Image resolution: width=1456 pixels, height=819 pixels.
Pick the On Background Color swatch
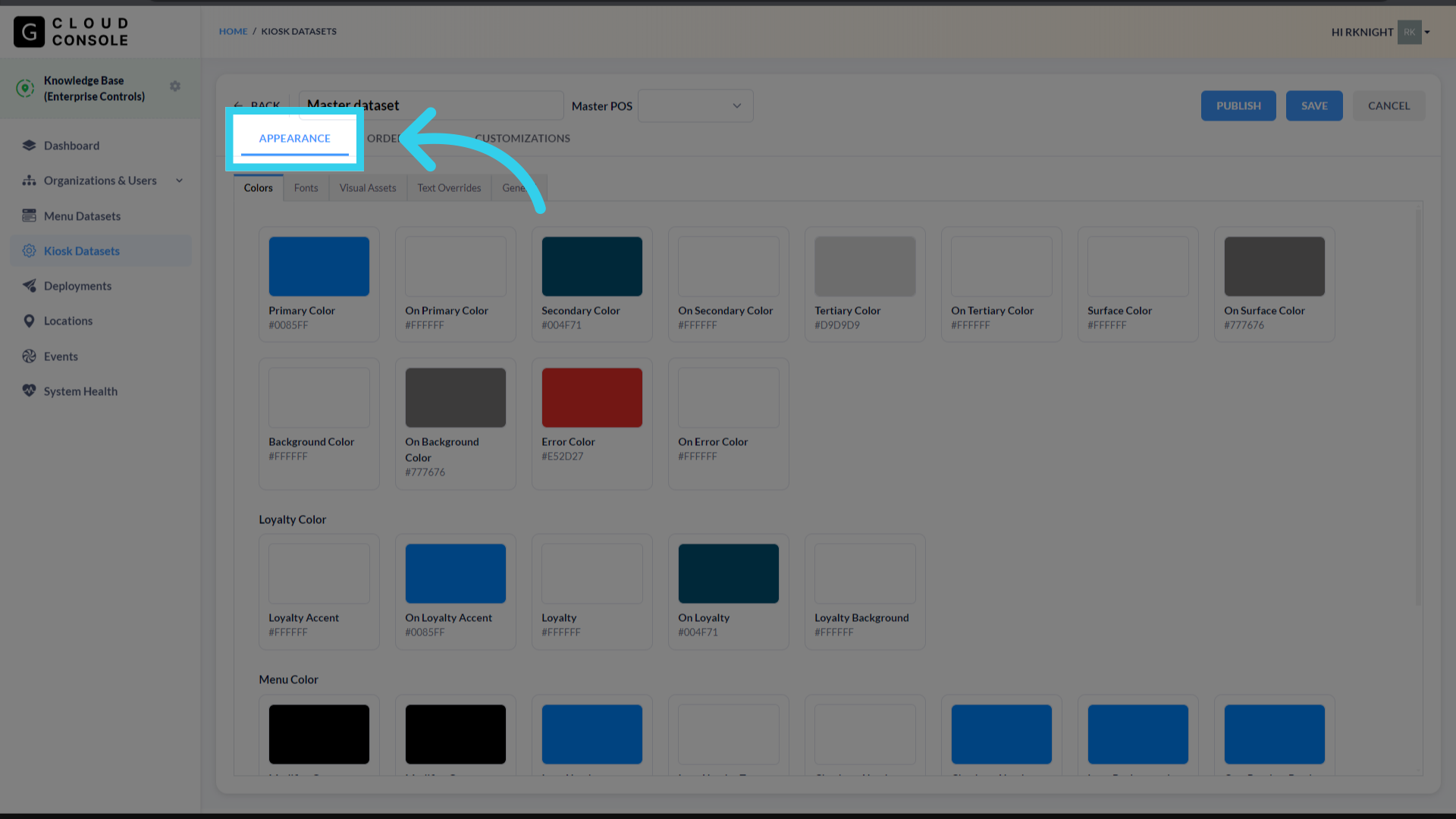(456, 398)
